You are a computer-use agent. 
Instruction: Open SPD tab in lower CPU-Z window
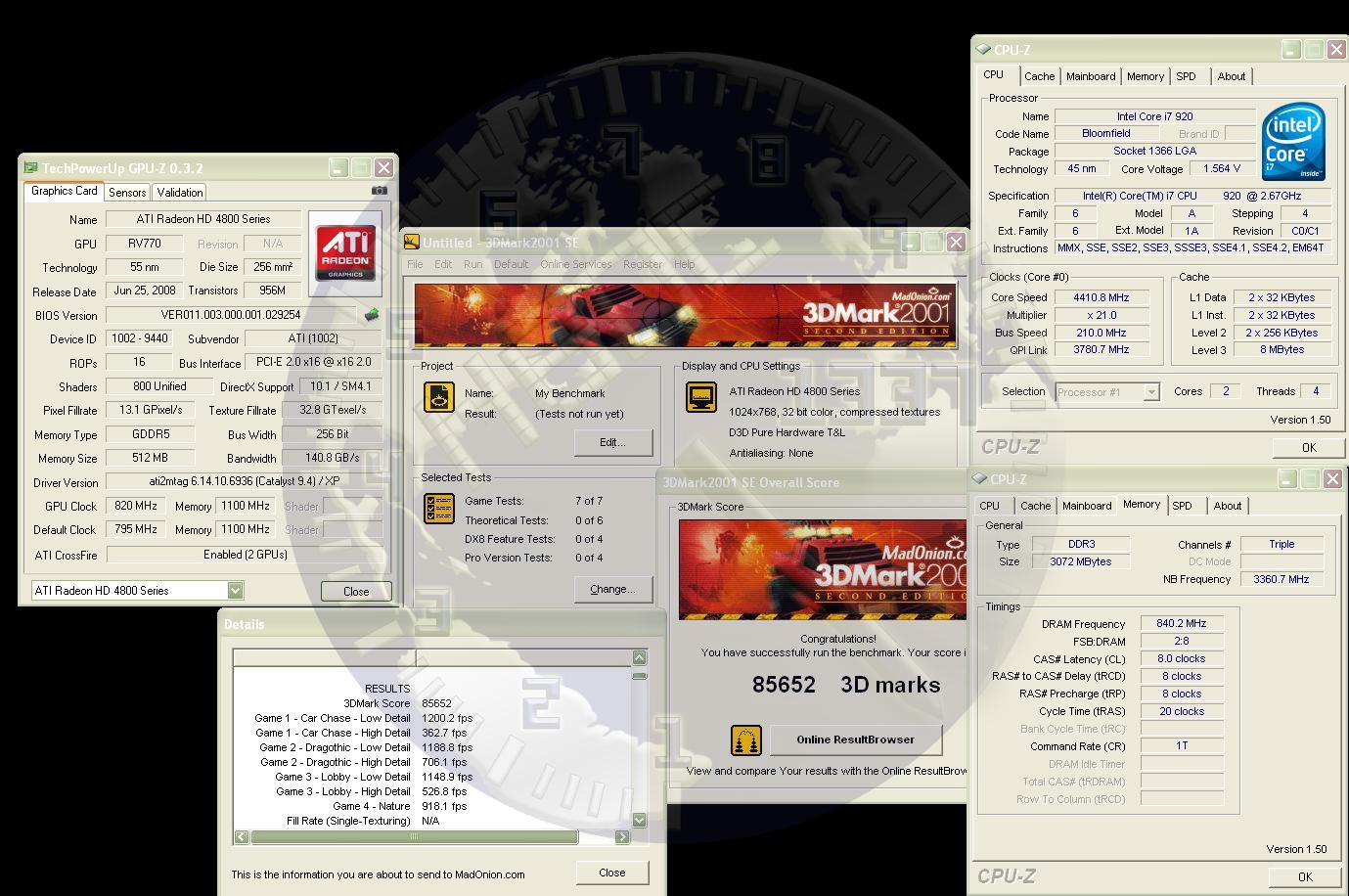pos(1182,506)
